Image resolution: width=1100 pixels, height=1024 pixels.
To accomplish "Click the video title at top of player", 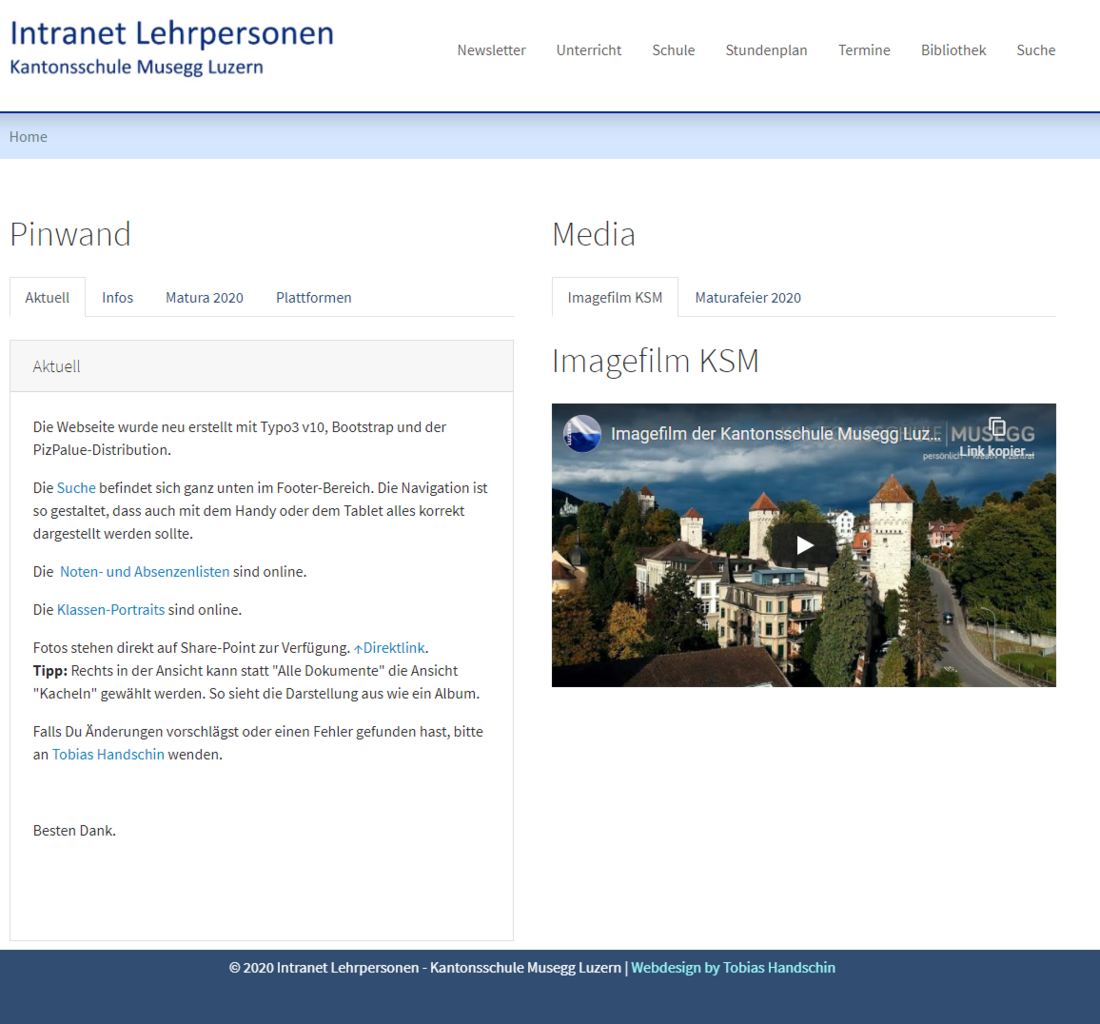I will 775,434.
